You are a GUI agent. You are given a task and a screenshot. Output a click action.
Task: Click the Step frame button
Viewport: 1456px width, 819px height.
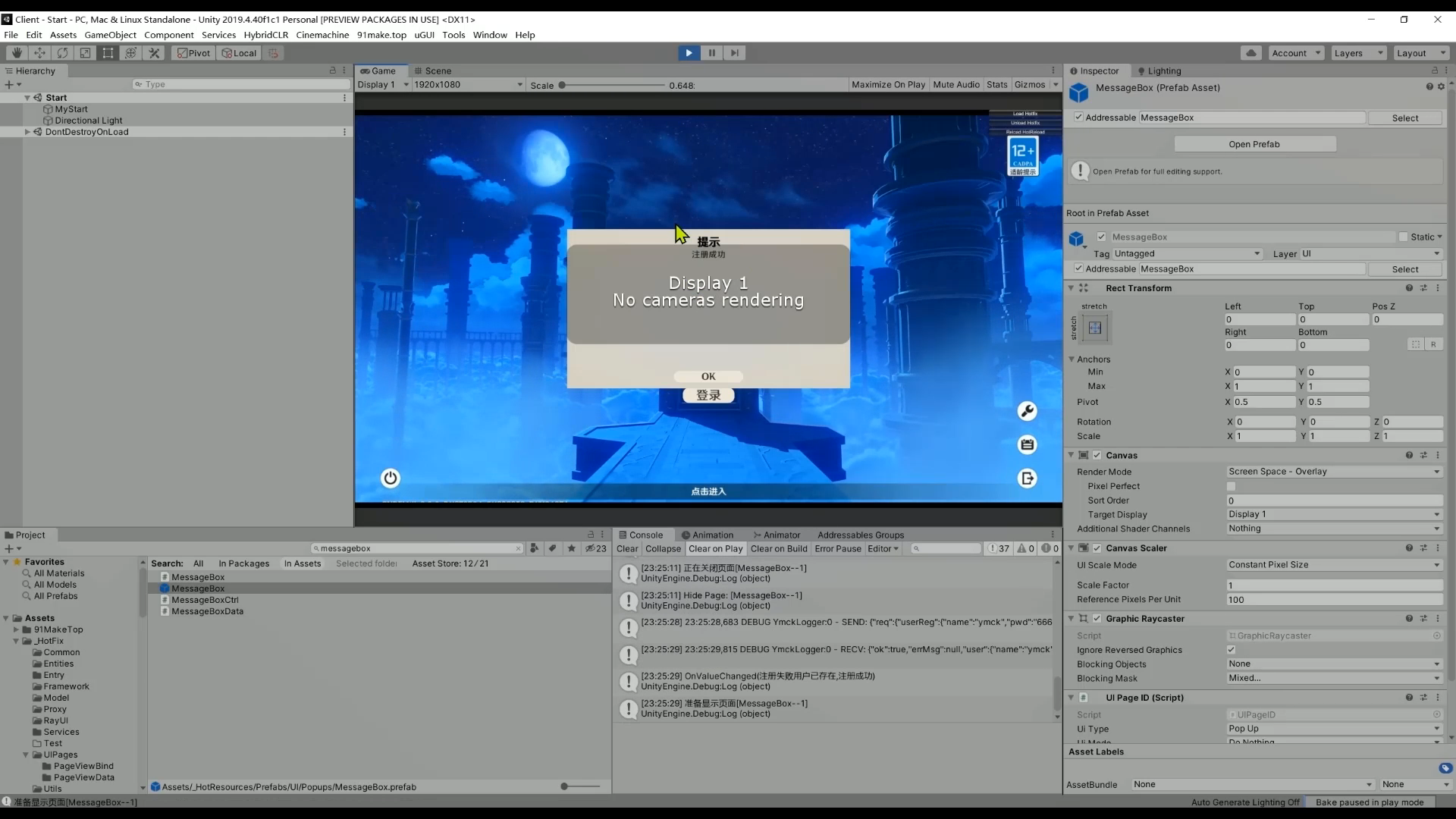pos(734,53)
